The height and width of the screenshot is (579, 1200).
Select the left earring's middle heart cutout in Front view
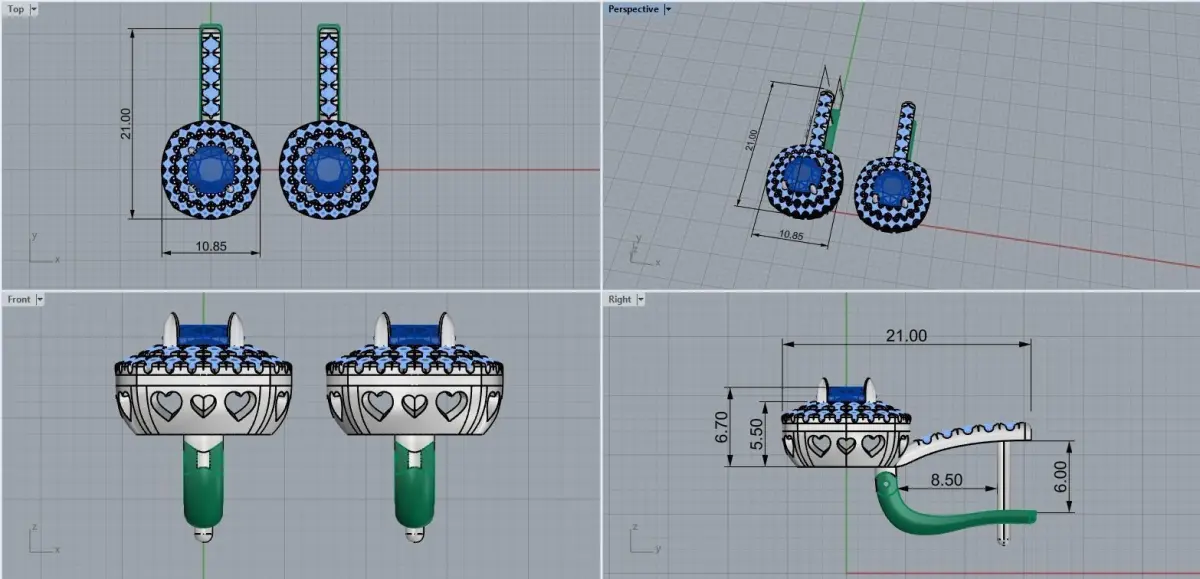(203, 405)
